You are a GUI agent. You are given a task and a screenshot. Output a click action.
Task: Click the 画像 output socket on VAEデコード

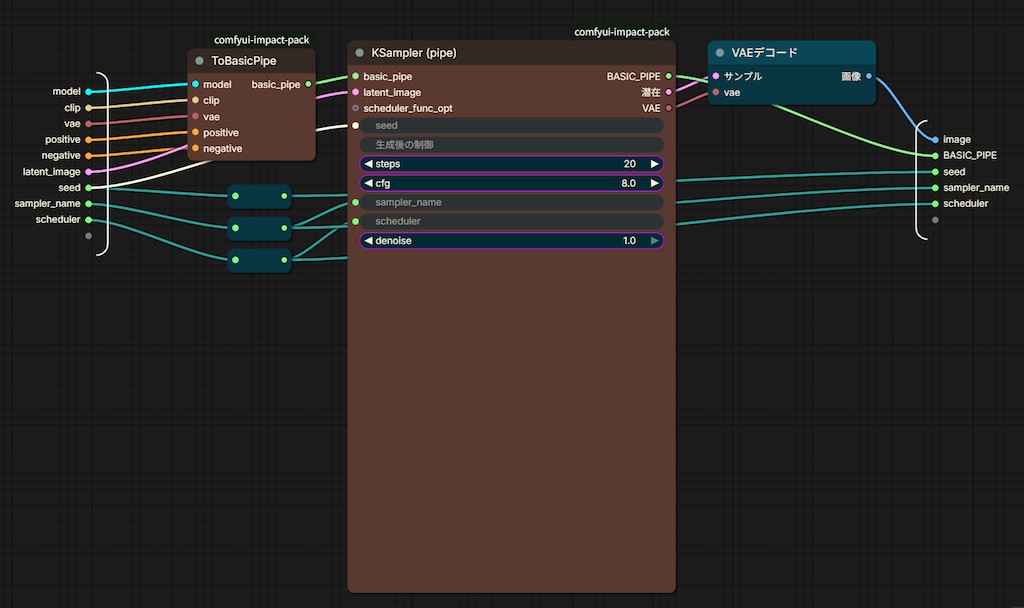[869, 76]
